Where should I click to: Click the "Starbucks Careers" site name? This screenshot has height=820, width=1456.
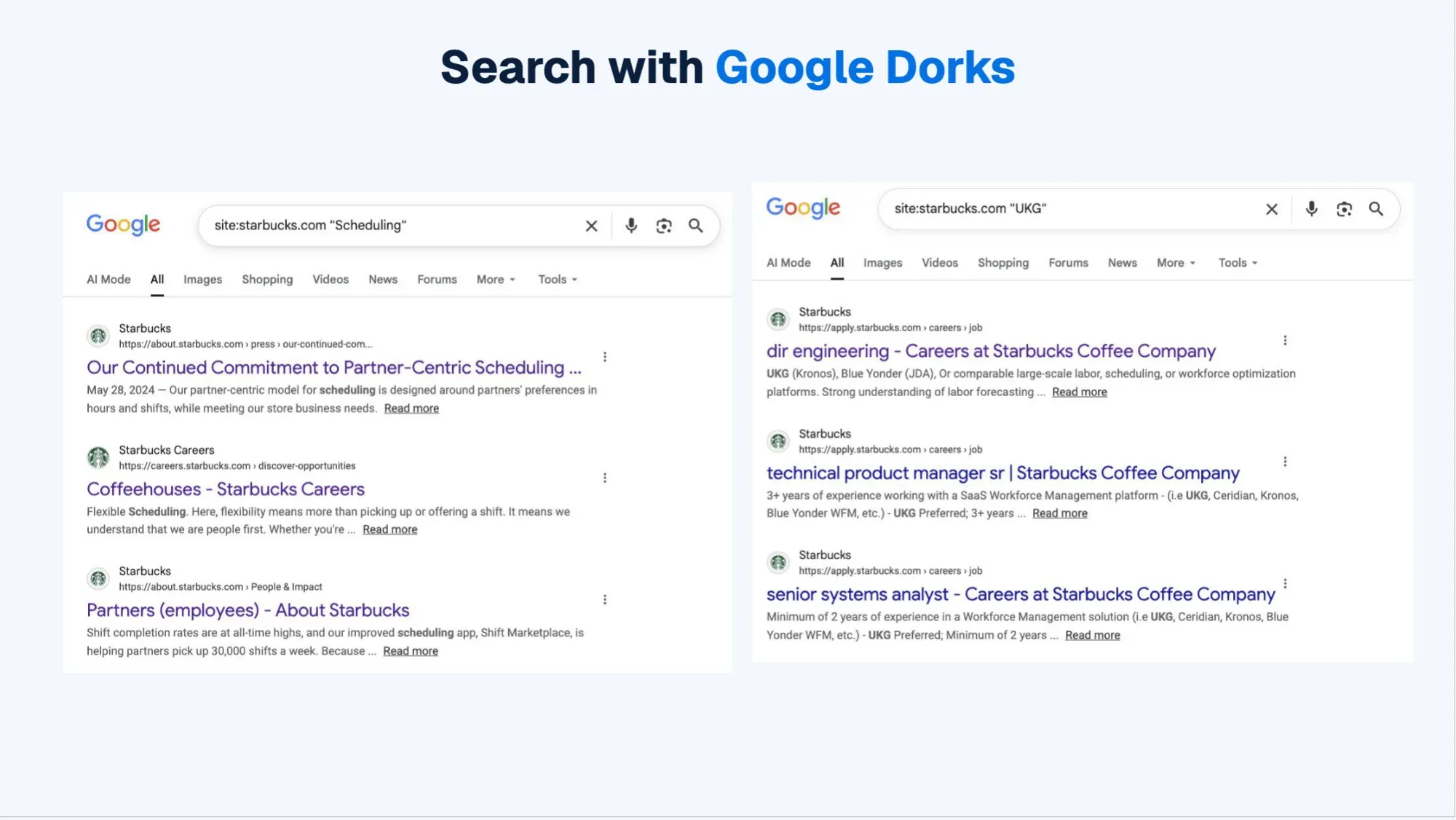click(x=167, y=450)
